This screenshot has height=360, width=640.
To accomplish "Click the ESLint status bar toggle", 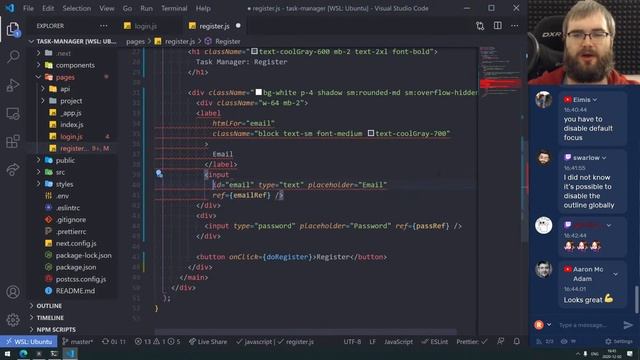I will [x=435, y=342].
